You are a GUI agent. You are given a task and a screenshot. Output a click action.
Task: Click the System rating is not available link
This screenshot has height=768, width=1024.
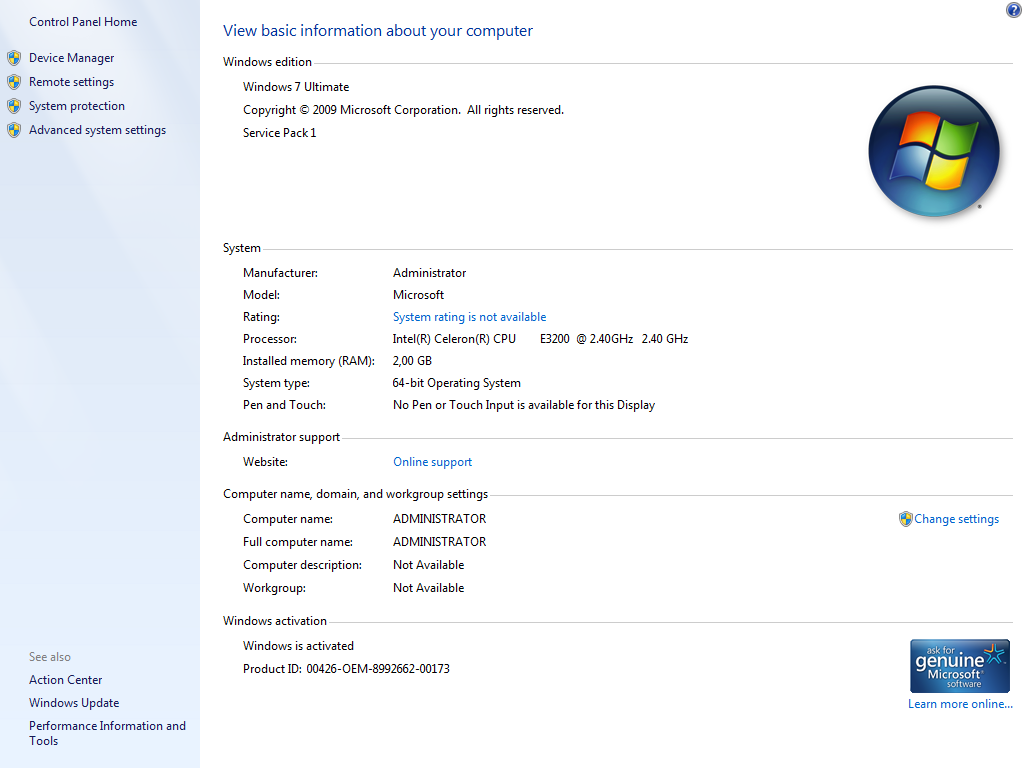[470, 317]
